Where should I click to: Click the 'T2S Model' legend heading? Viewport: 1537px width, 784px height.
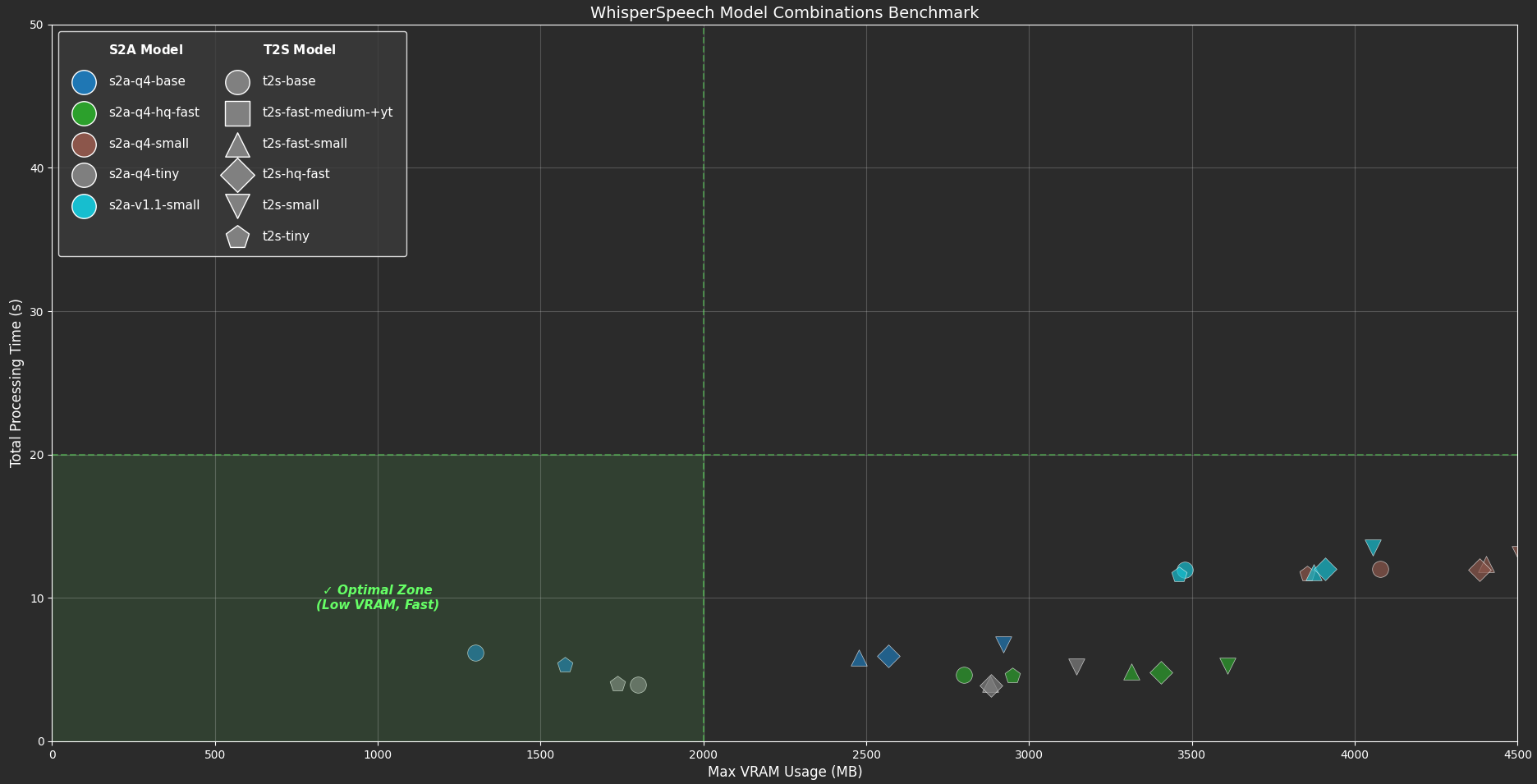[x=300, y=50]
